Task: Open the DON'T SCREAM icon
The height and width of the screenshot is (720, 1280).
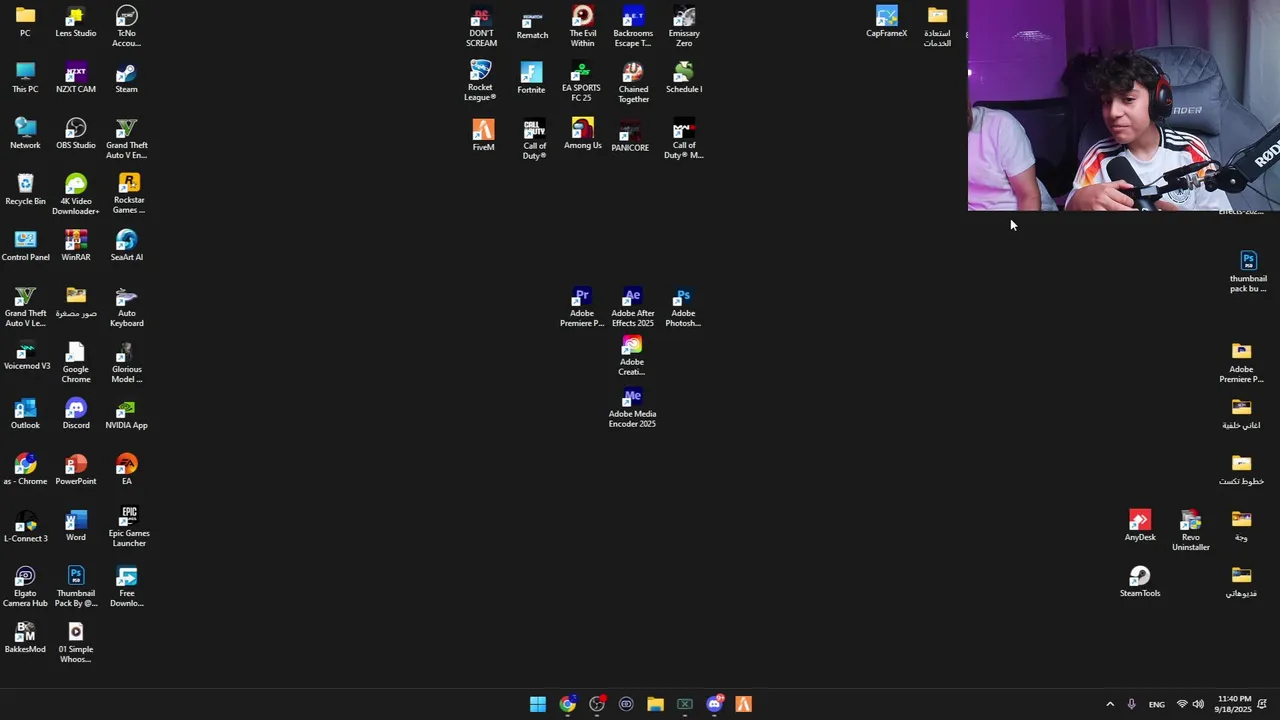Action: (481, 27)
